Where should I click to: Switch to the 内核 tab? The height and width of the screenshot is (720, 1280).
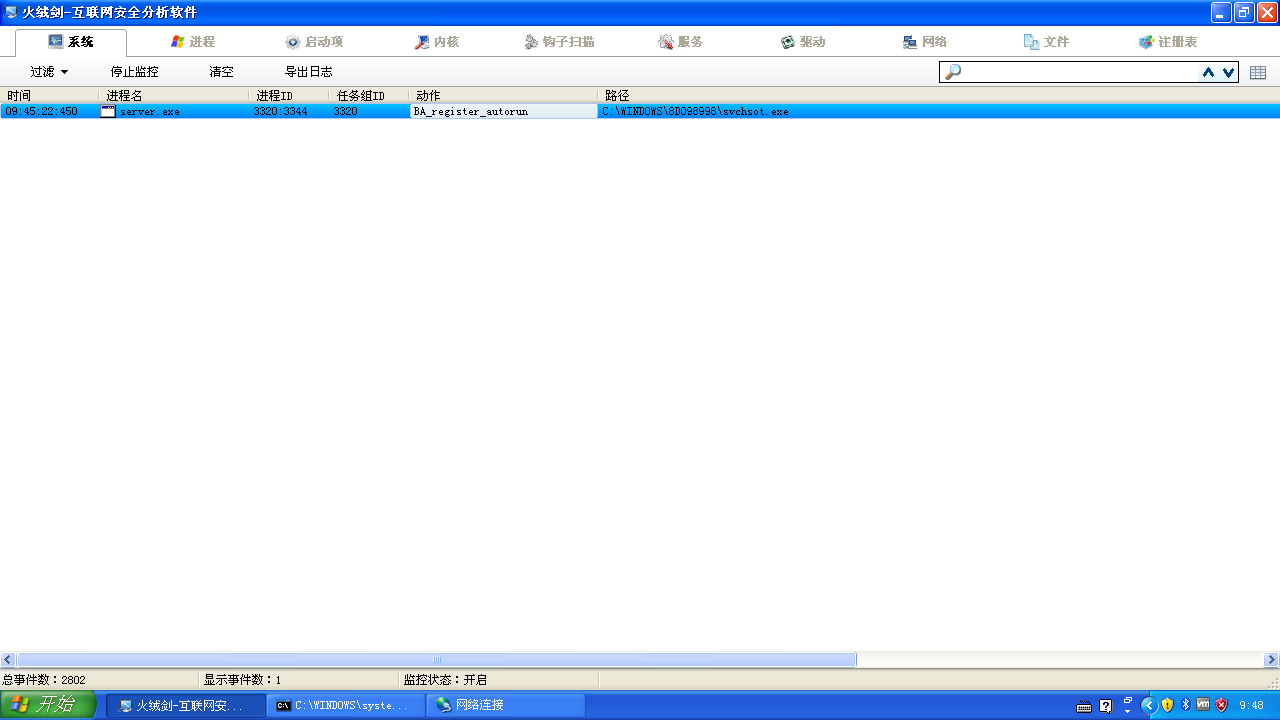437,42
